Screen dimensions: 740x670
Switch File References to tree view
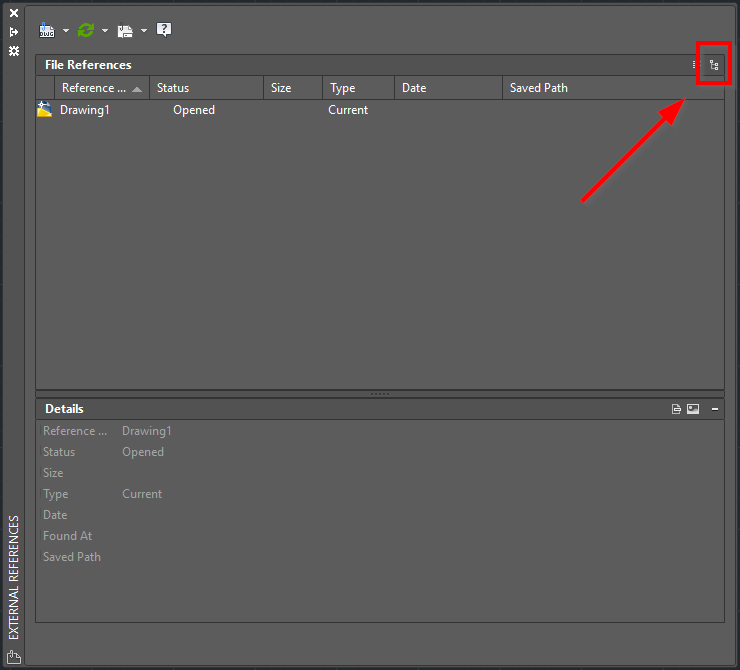714,65
